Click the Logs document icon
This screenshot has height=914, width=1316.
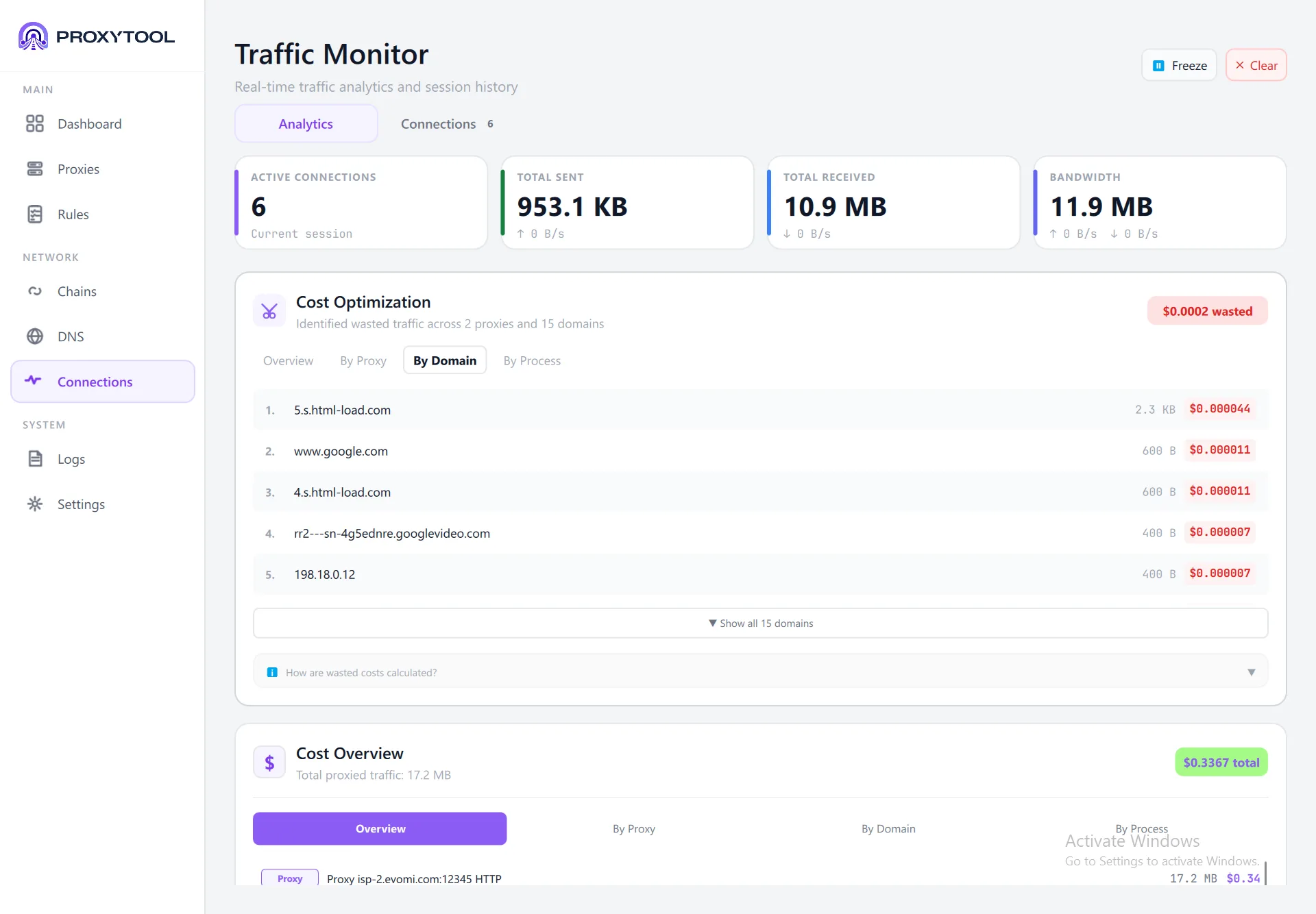pyautogui.click(x=35, y=458)
